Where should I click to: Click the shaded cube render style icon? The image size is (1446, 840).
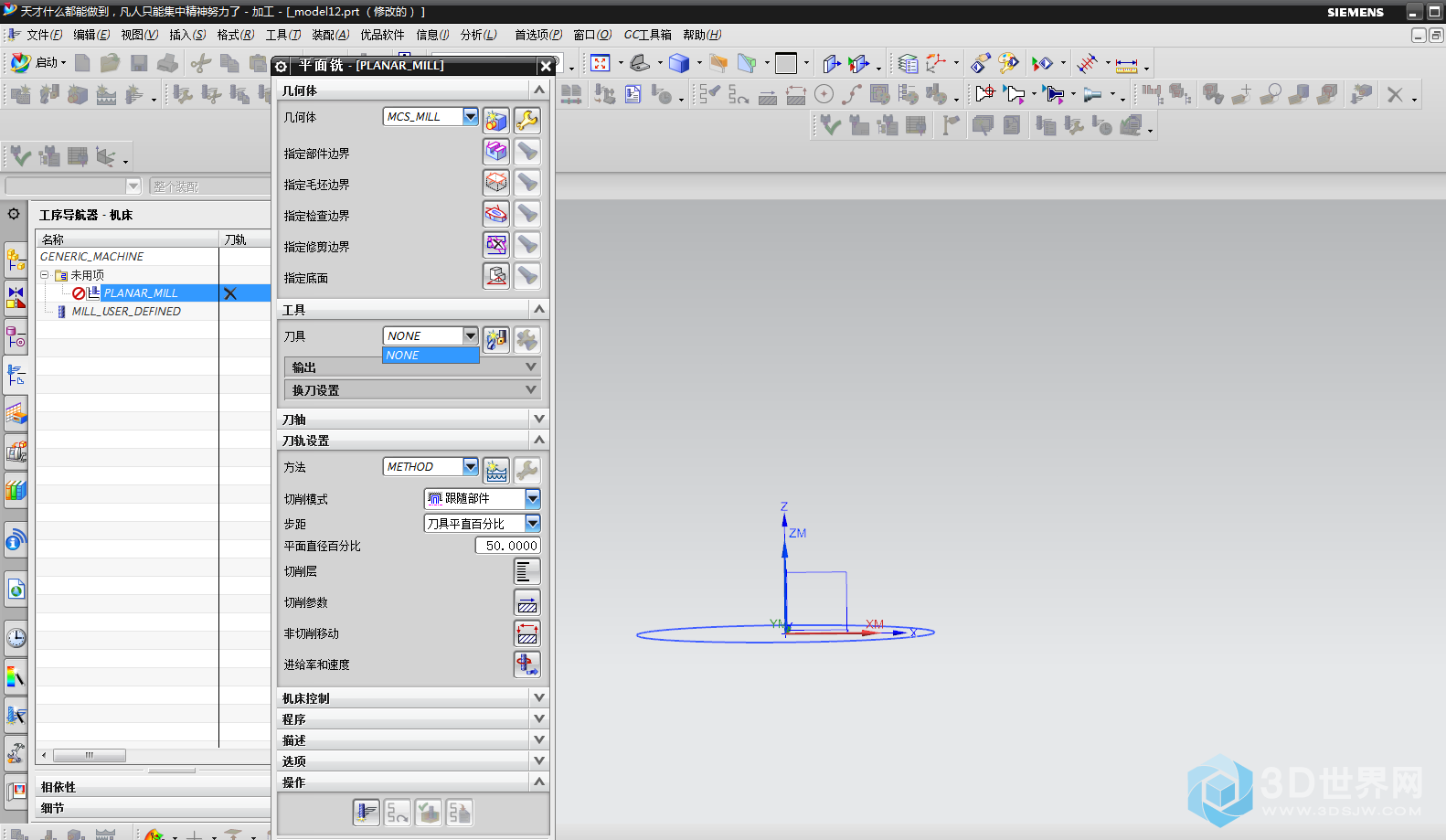pos(678,63)
